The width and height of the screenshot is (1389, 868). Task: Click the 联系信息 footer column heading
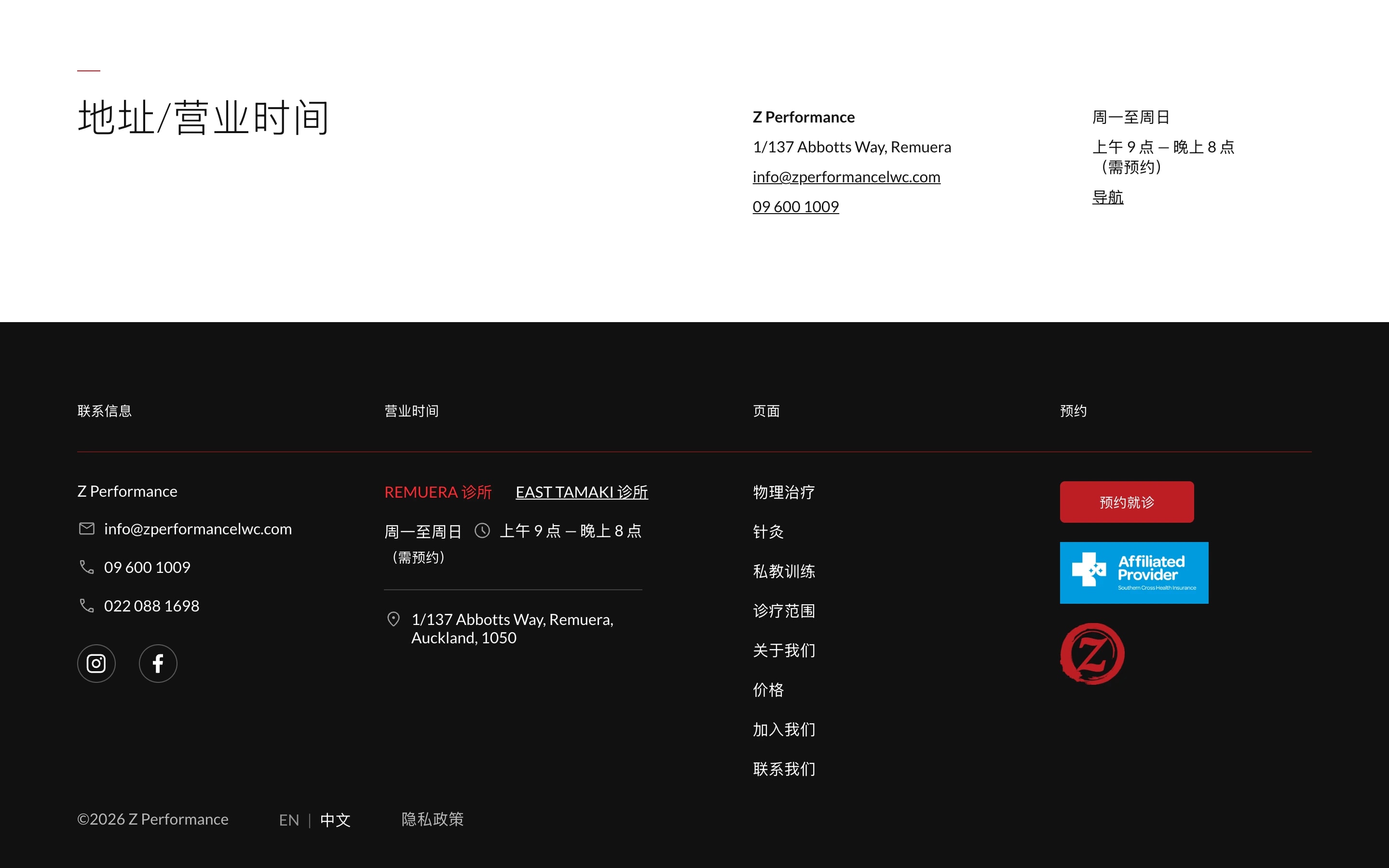coord(105,411)
